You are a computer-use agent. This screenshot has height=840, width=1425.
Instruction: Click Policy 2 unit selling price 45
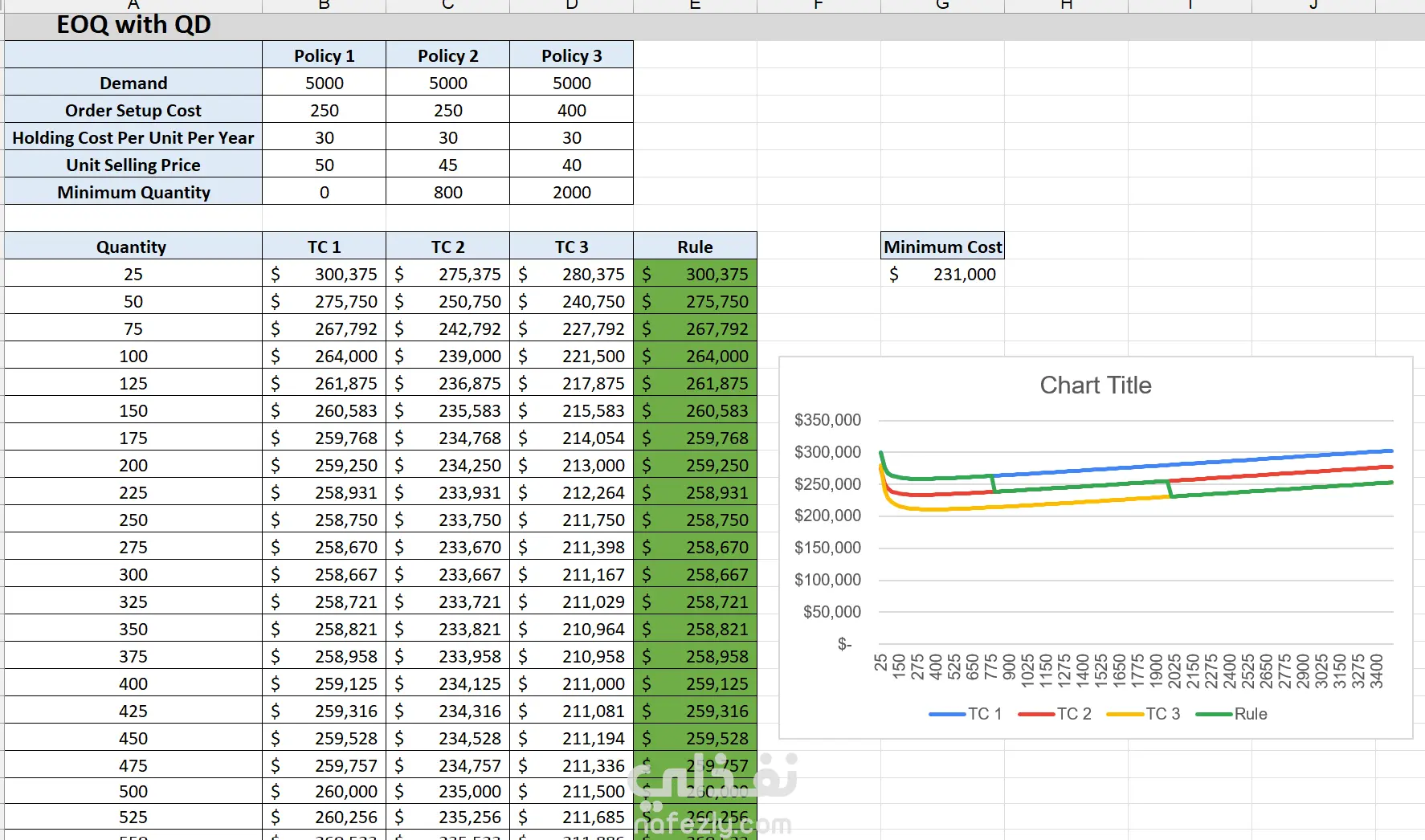pos(447,165)
